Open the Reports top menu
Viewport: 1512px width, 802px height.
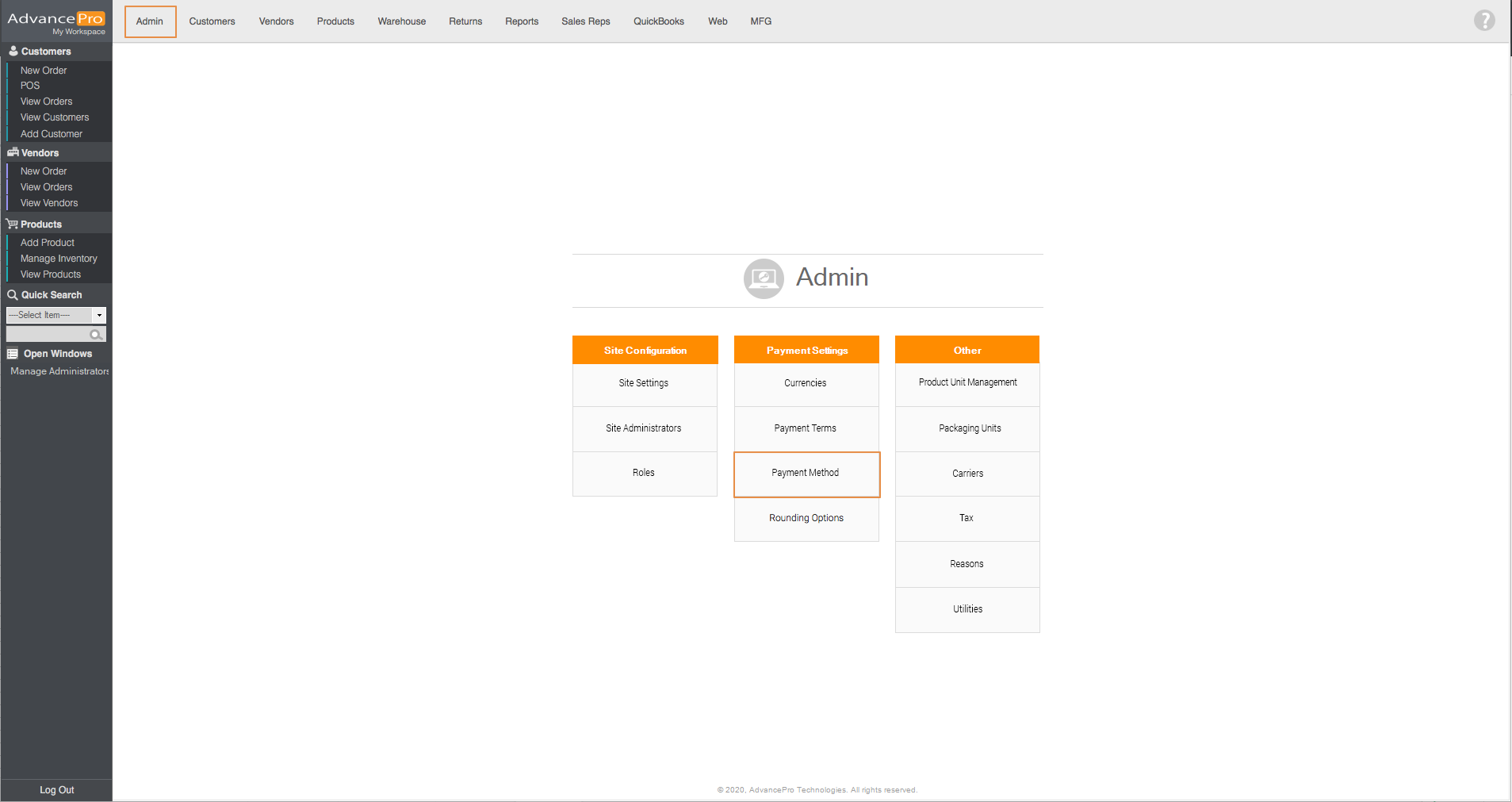pos(521,21)
